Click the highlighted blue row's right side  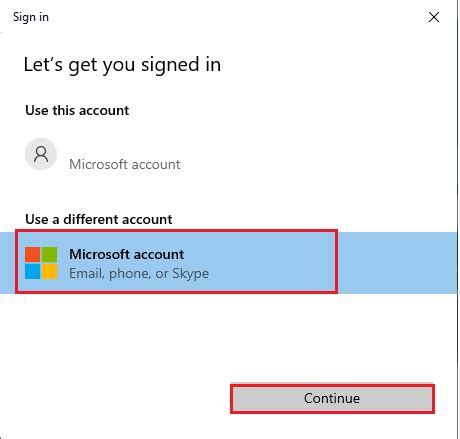click(x=397, y=263)
